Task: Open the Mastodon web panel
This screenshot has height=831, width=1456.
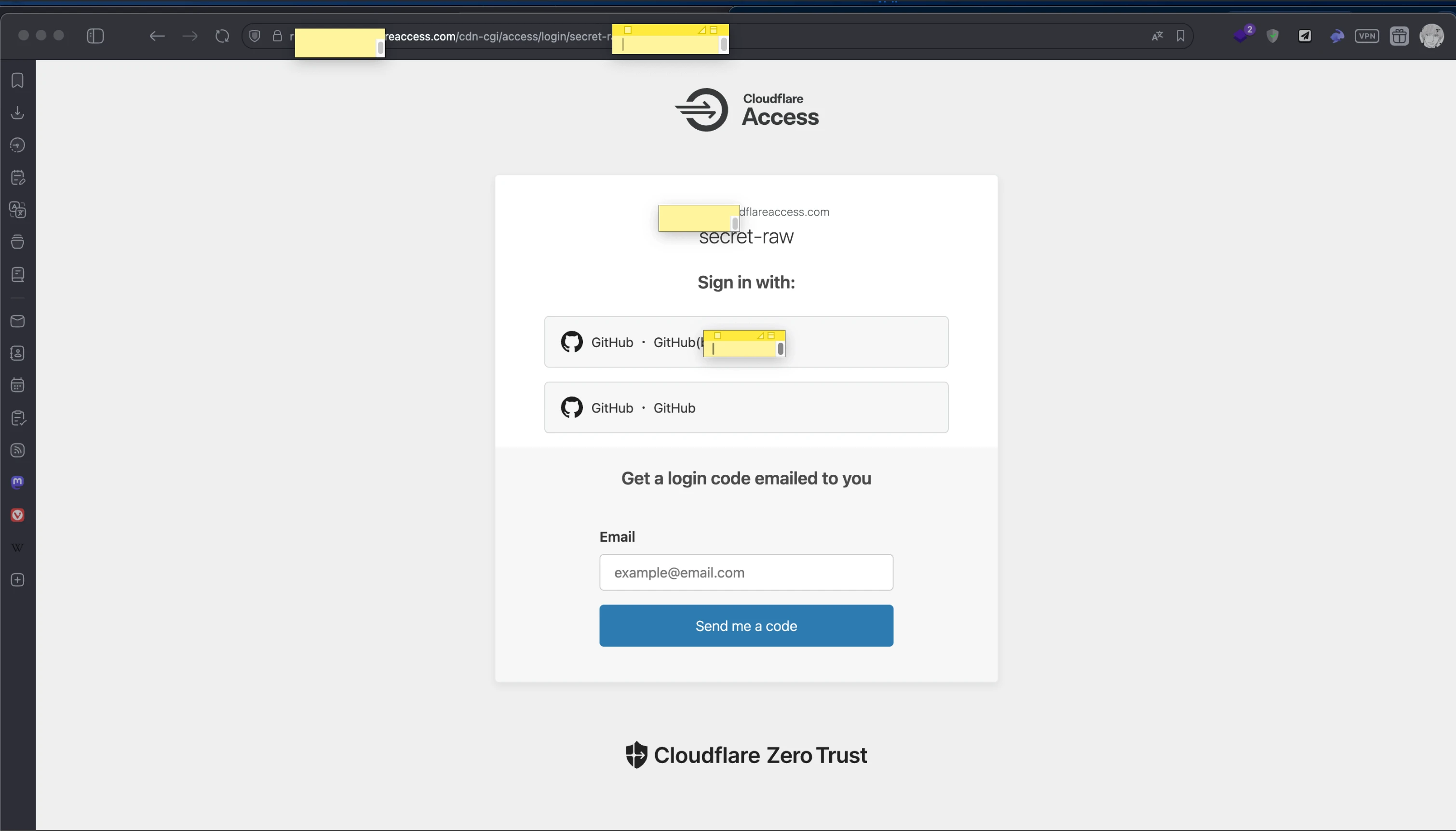Action: [x=18, y=483]
